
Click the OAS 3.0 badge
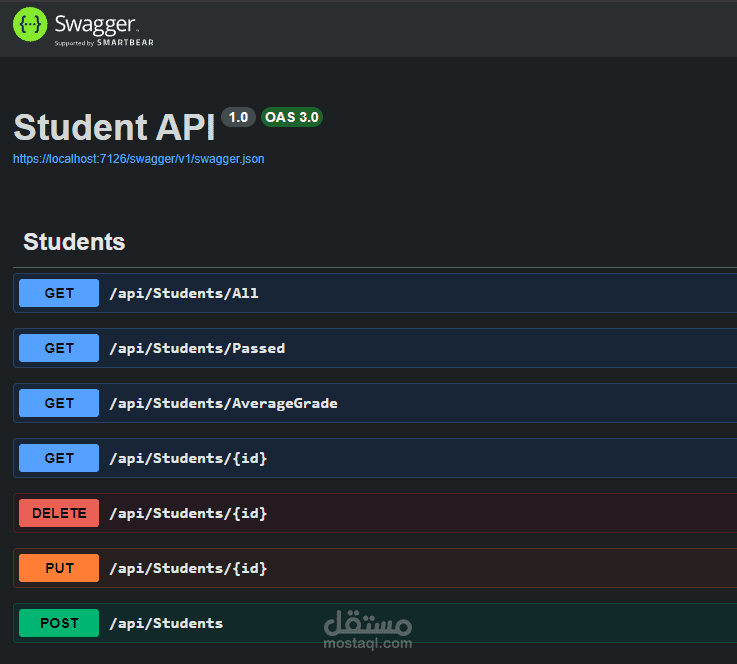[292, 117]
